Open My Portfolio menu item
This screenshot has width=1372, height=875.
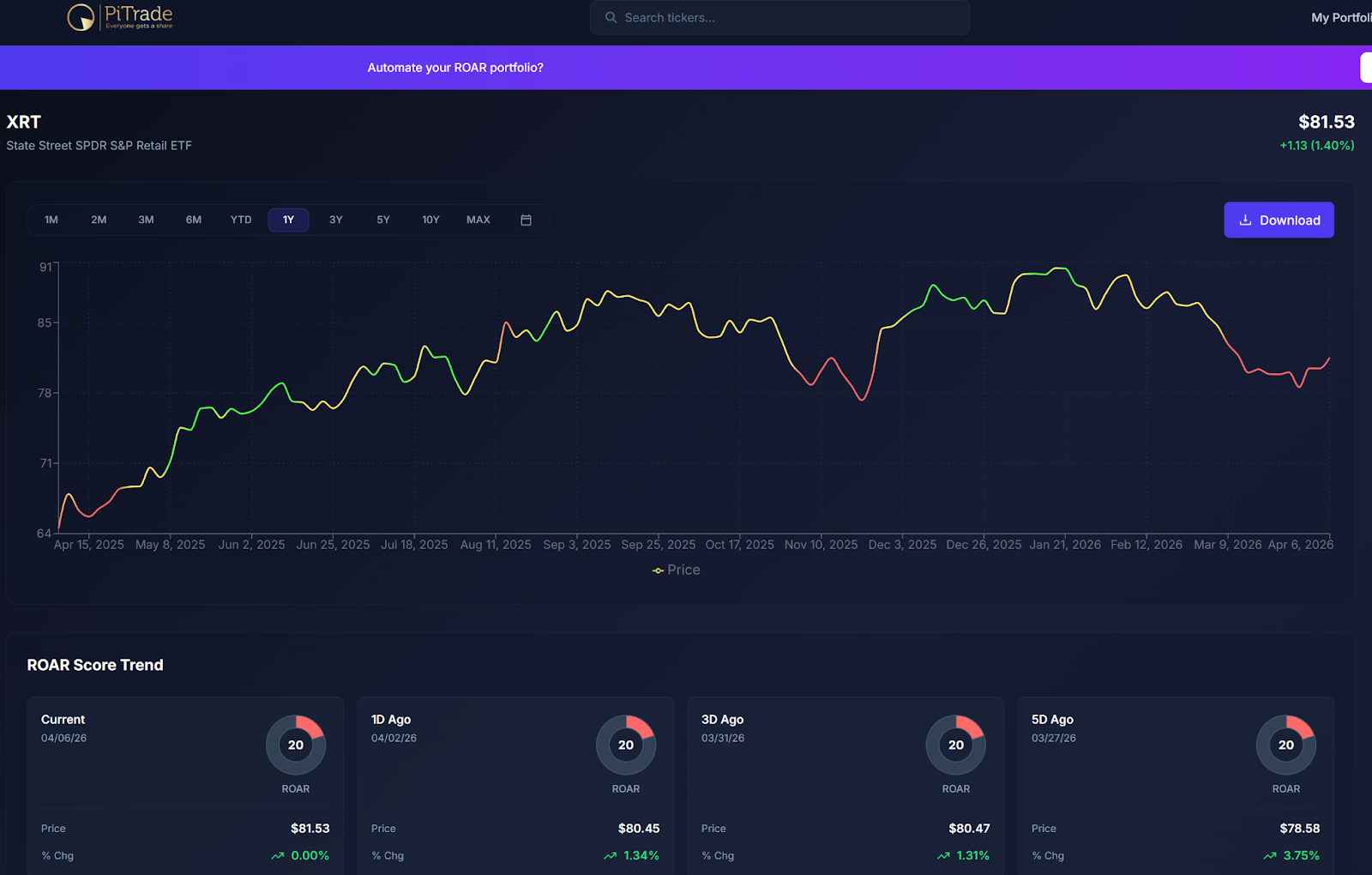1340,17
